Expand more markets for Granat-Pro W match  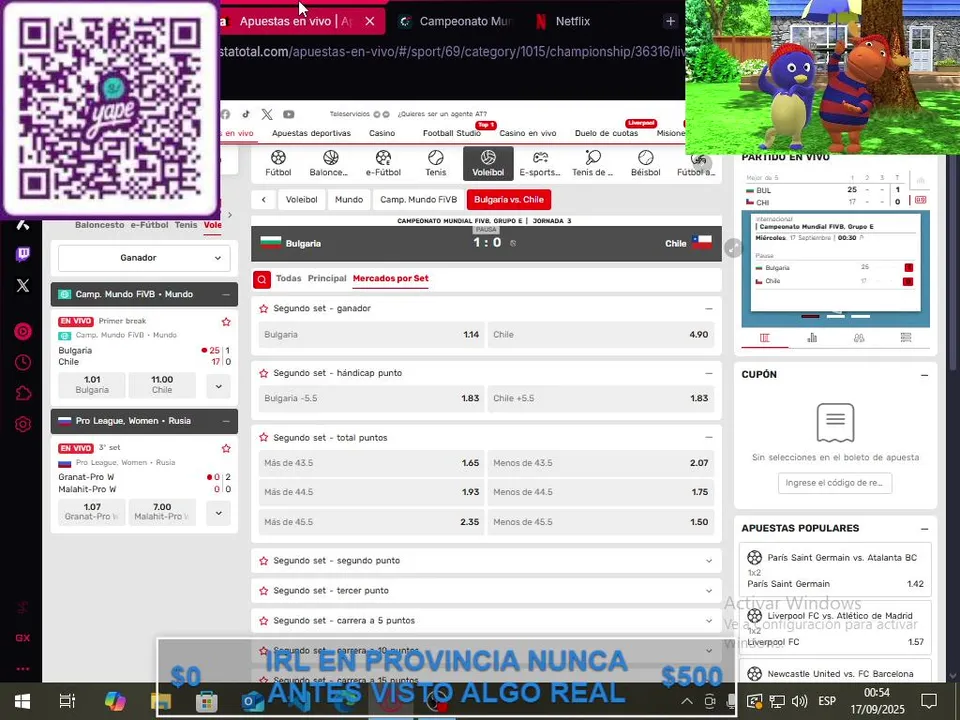point(219,512)
